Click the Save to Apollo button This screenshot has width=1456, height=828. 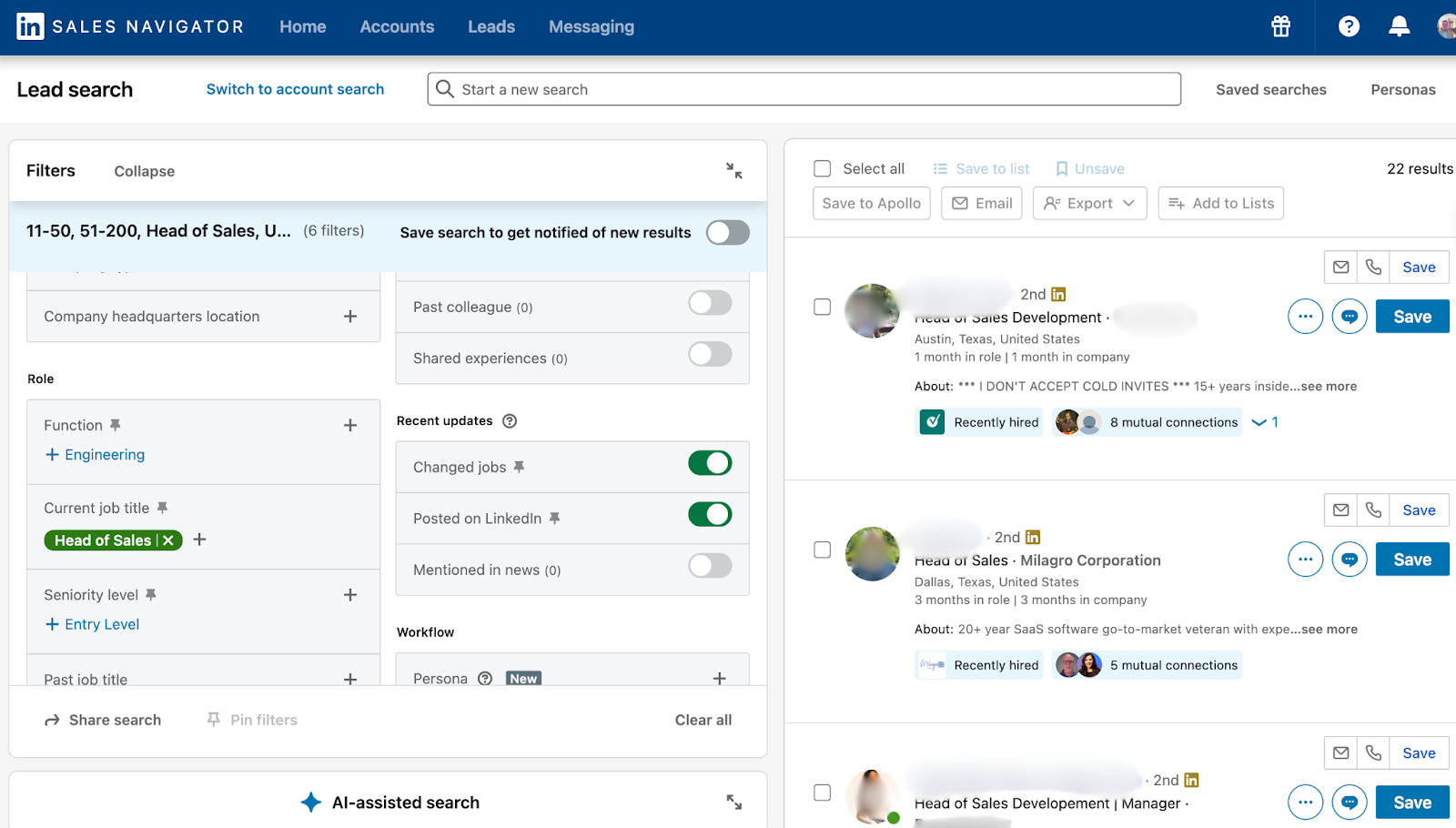point(872,203)
